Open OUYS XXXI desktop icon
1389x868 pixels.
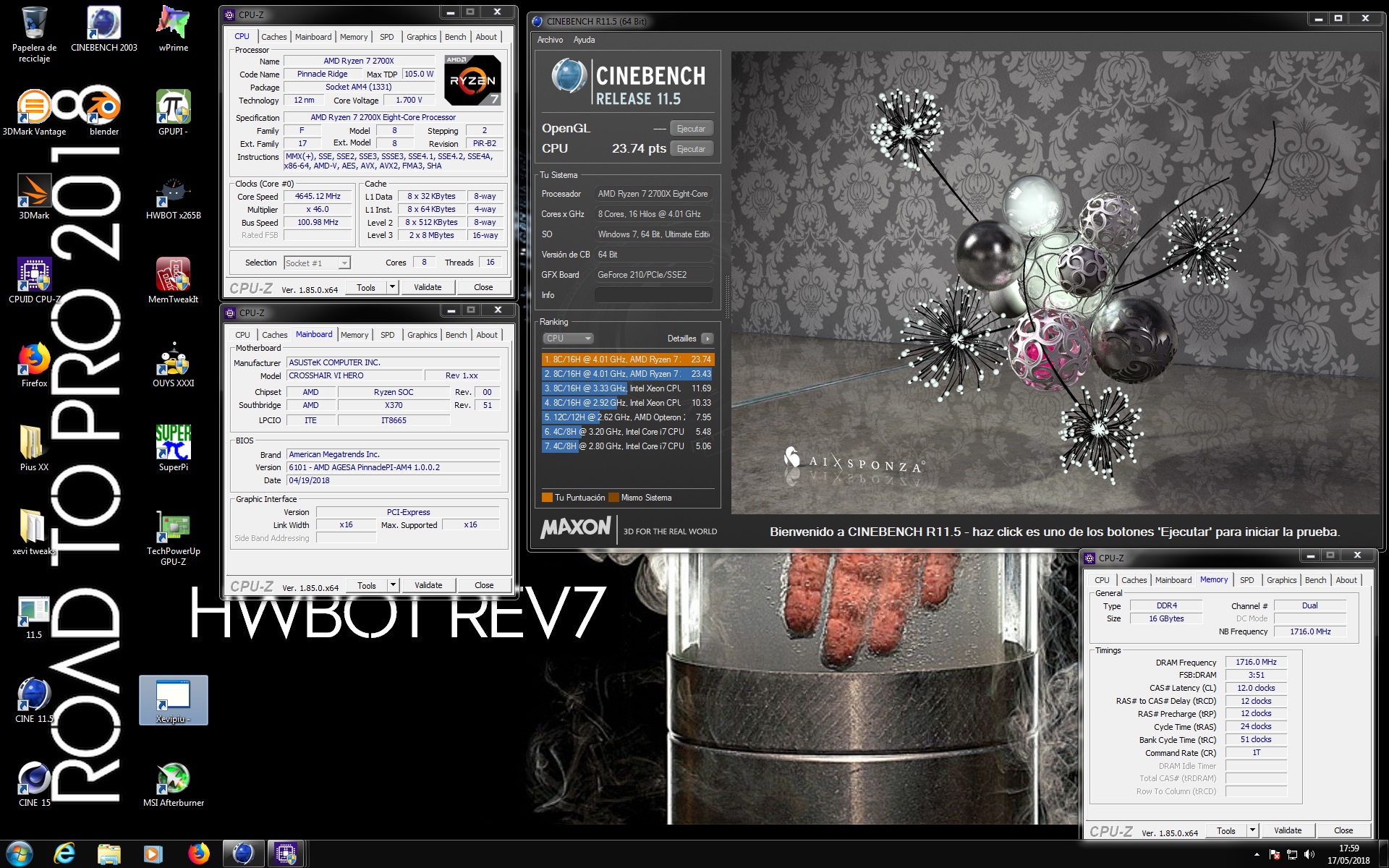(174, 364)
